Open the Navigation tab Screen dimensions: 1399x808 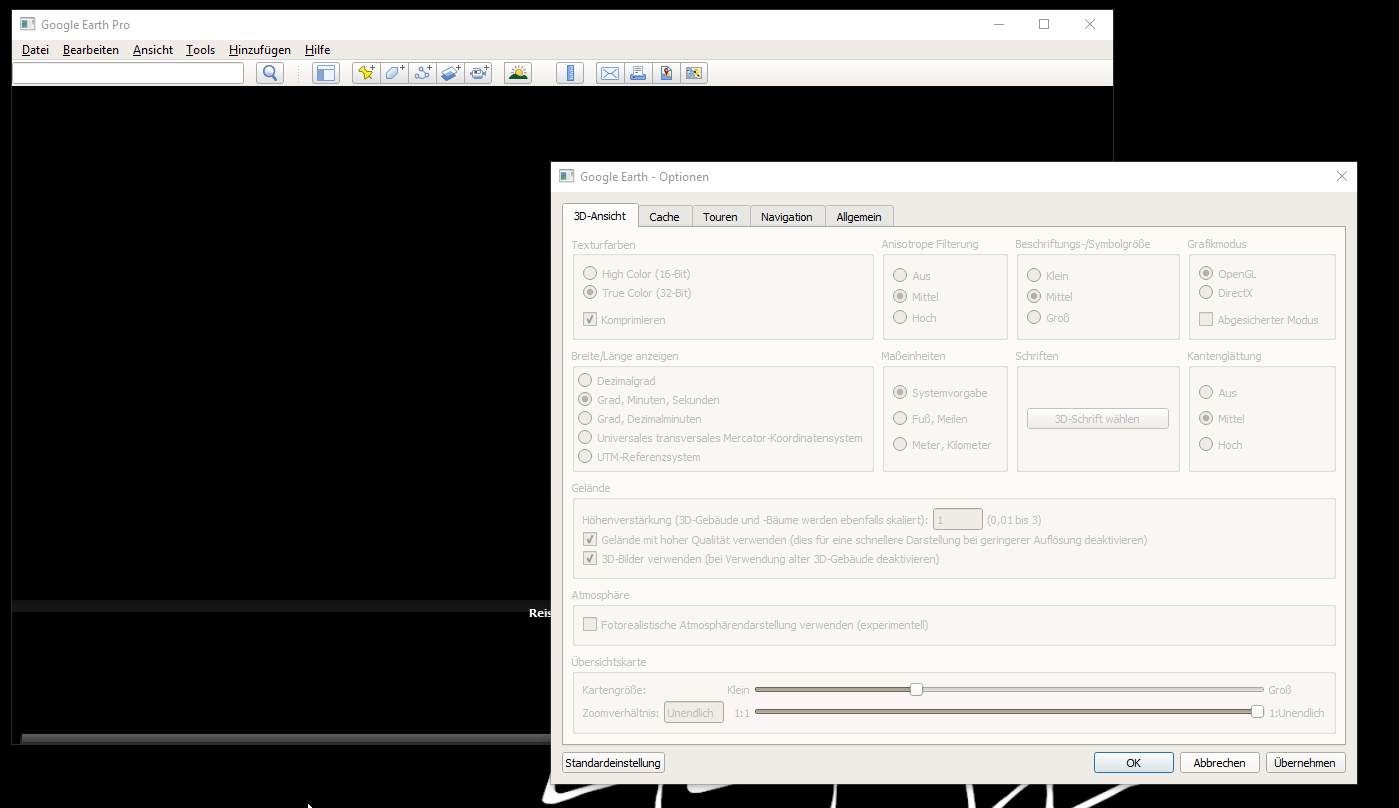coord(787,217)
